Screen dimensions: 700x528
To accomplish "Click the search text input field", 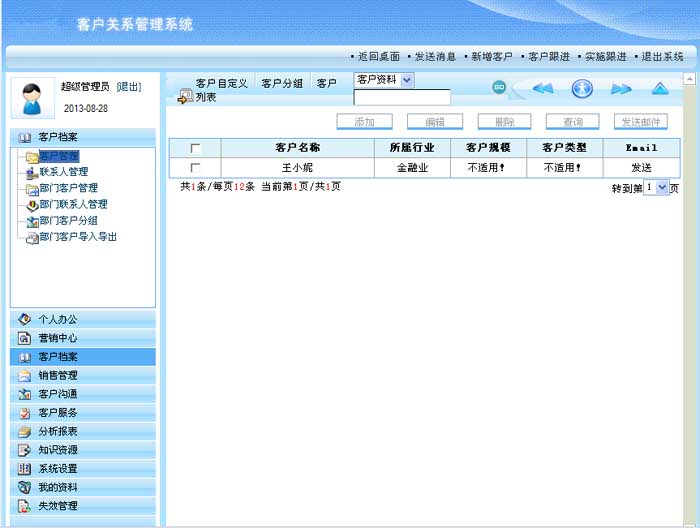I will (402, 98).
